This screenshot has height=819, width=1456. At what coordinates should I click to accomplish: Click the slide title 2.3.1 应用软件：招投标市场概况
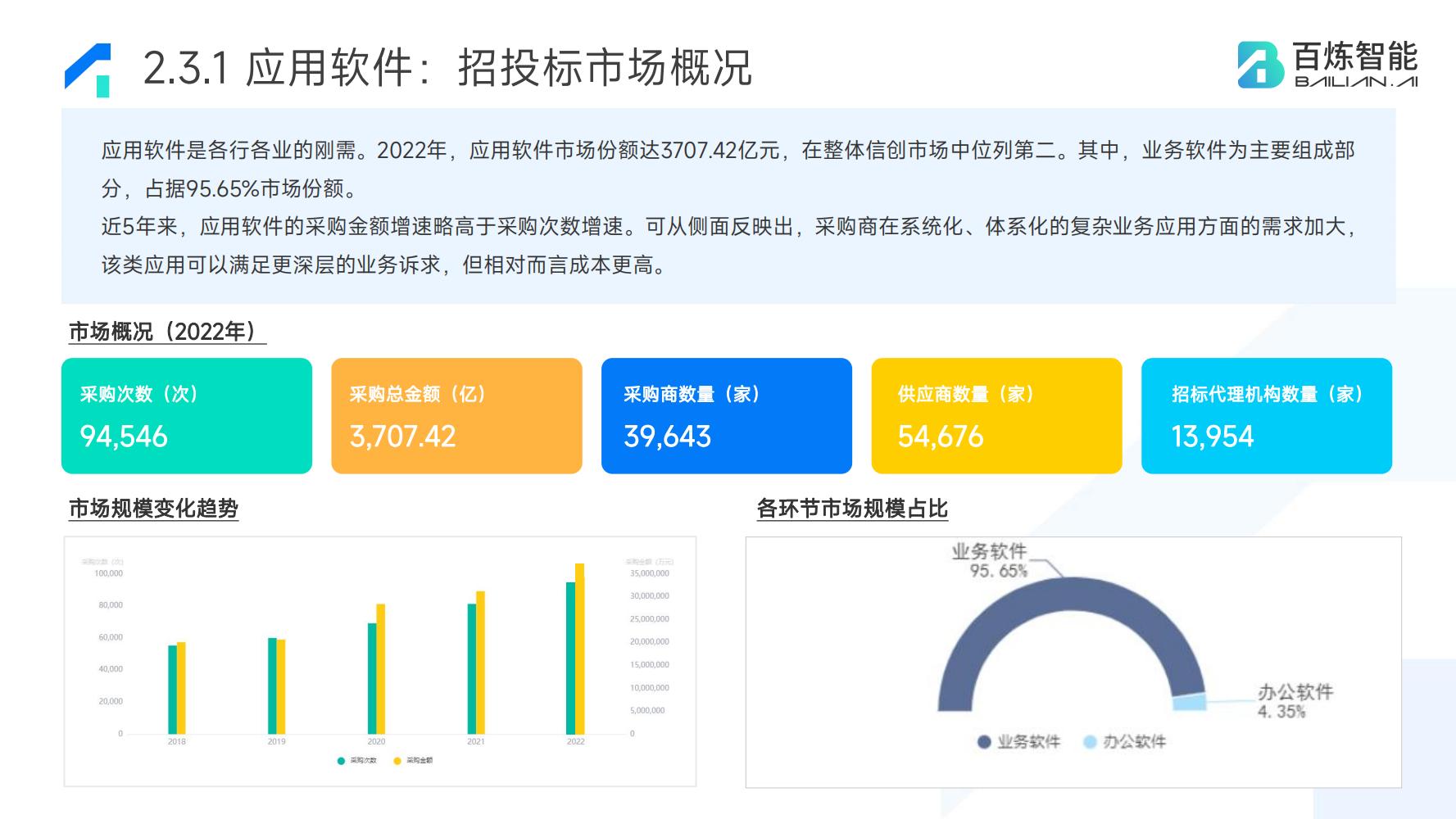tap(447, 68)
